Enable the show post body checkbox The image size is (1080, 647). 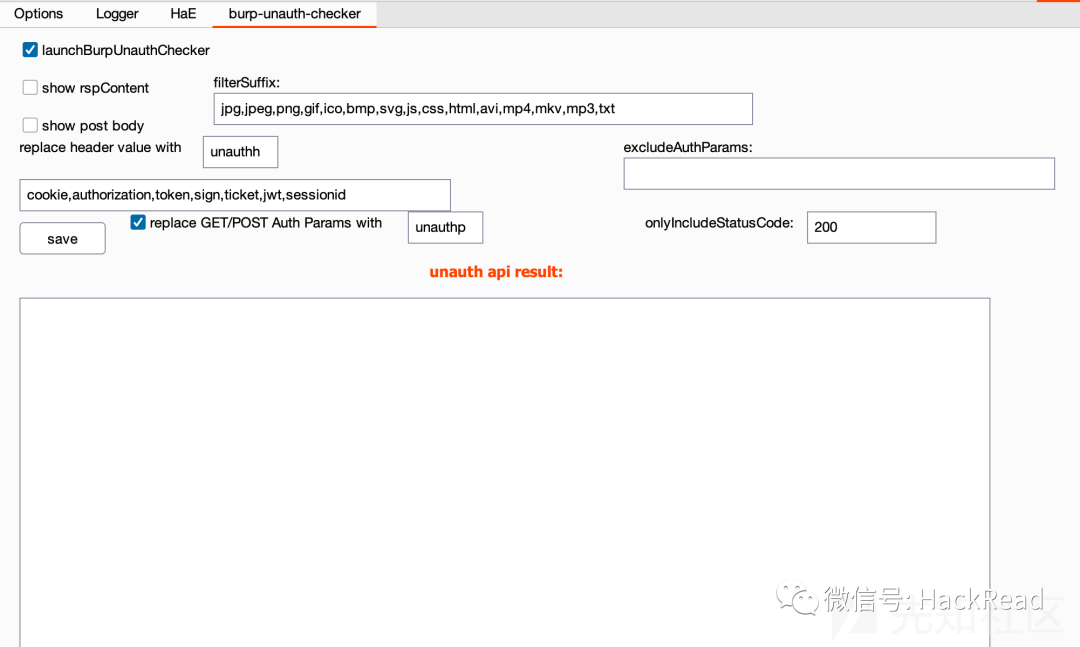30,125
